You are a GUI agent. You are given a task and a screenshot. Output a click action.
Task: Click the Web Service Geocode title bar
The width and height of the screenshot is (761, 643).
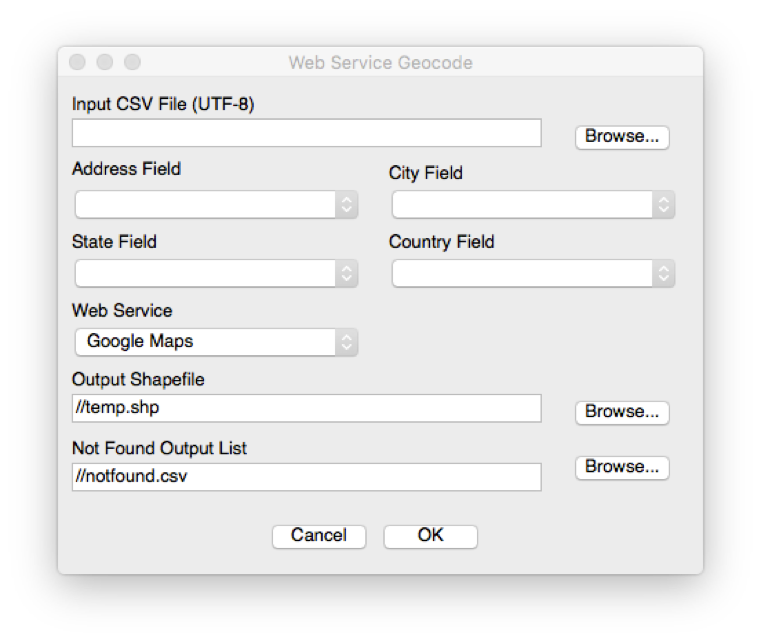tap(380, 63)
